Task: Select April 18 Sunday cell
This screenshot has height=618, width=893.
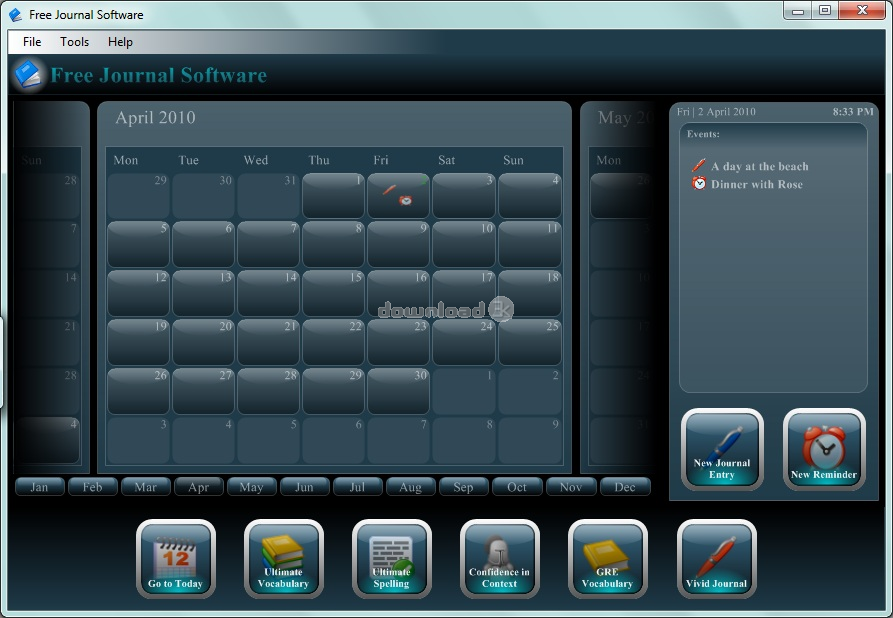Action: (x=530, y=293)
